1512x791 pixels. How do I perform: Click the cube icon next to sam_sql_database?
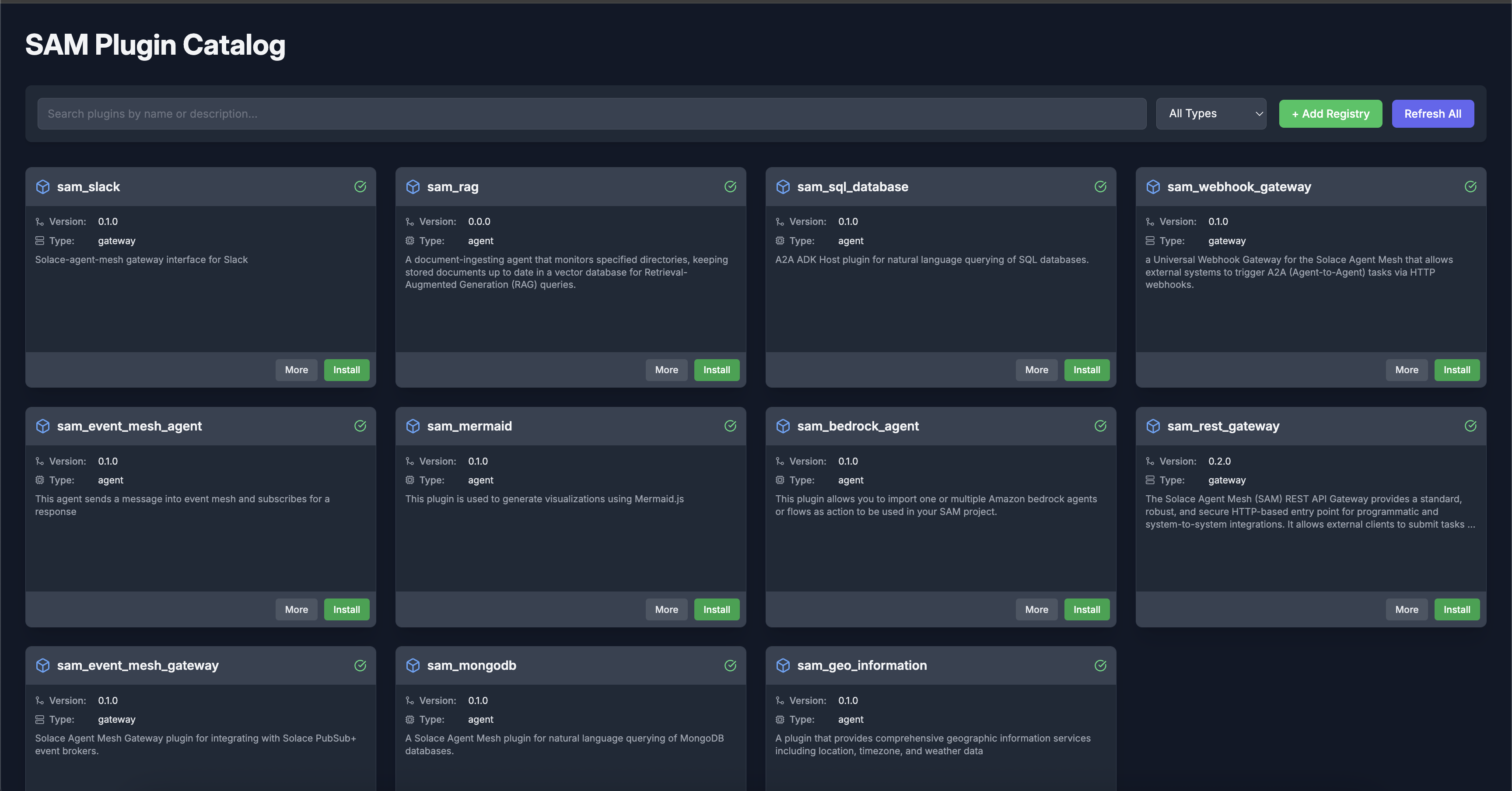783,187
